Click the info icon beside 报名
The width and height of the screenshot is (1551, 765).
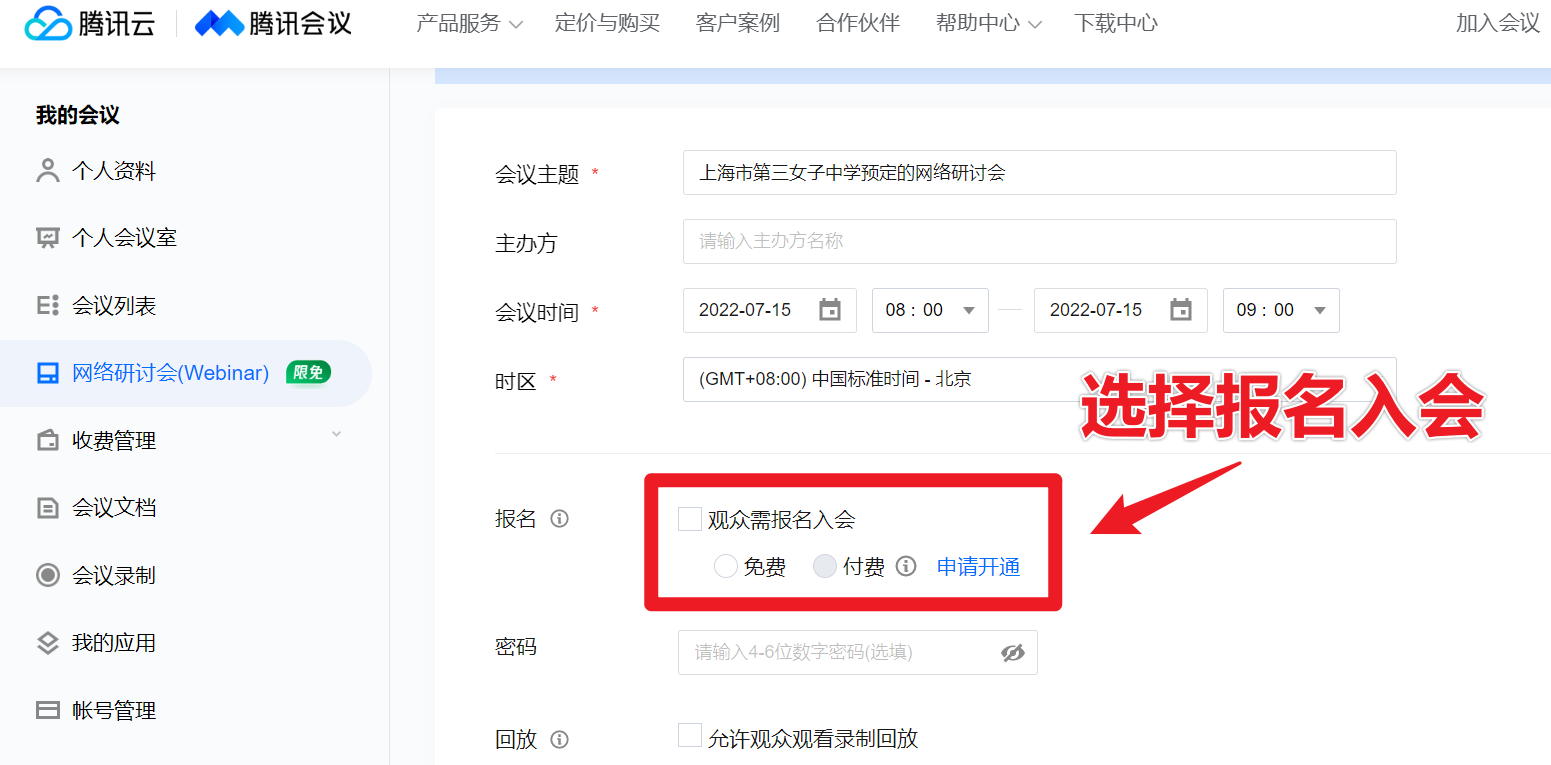click(x=560, y=519)
